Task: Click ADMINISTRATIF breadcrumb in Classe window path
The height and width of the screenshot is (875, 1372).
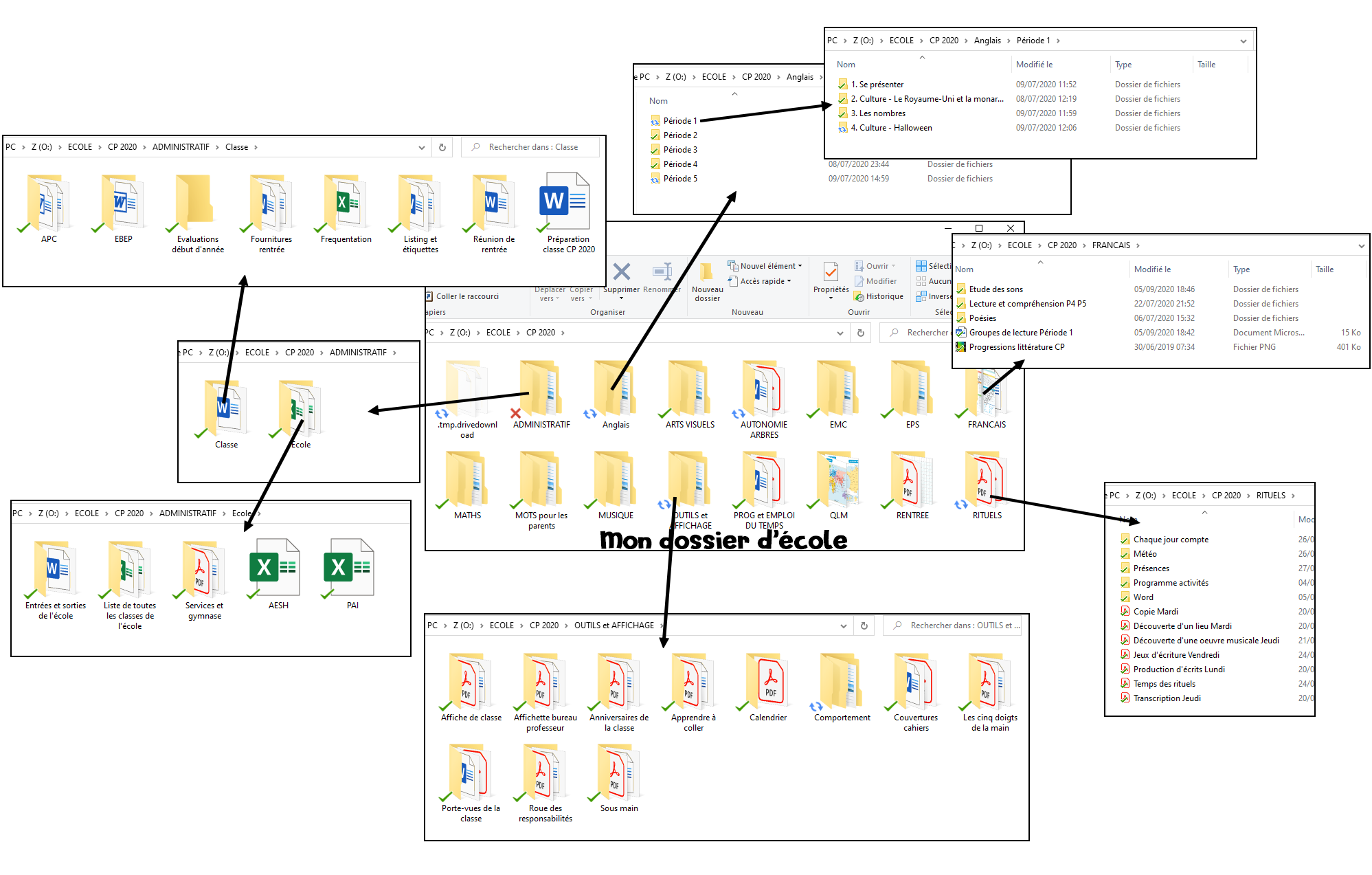Action: pos(181,147)
